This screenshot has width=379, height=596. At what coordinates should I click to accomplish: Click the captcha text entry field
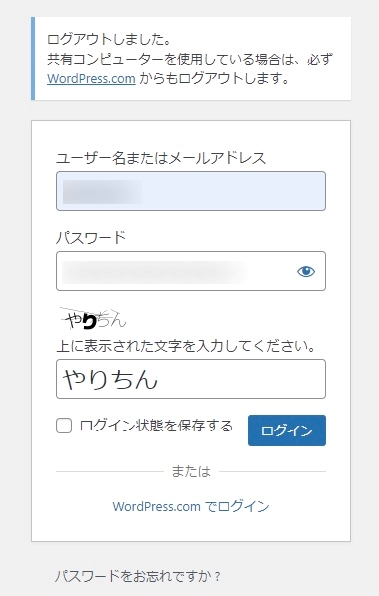(x=191, y=379)
